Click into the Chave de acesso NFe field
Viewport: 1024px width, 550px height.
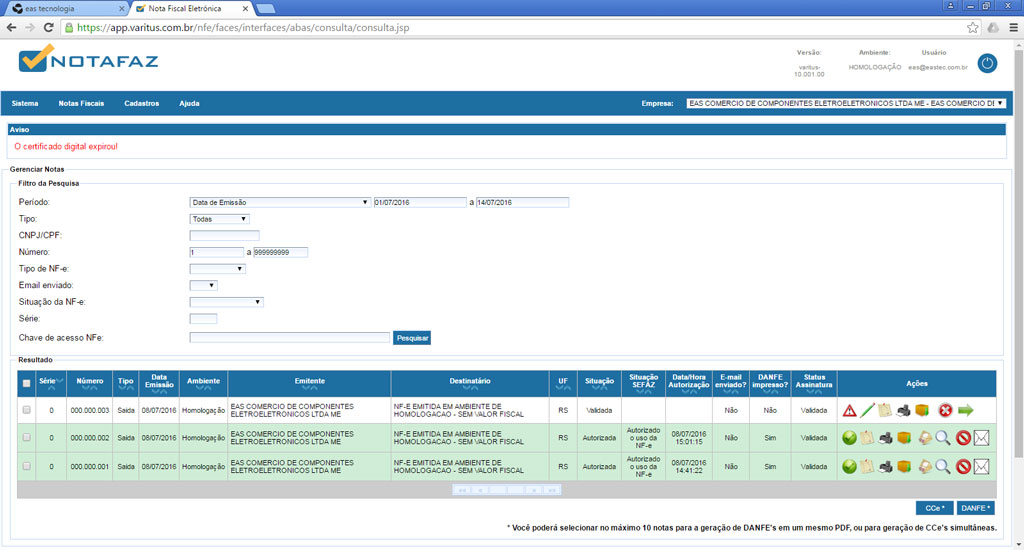click(x=289, y=338)
